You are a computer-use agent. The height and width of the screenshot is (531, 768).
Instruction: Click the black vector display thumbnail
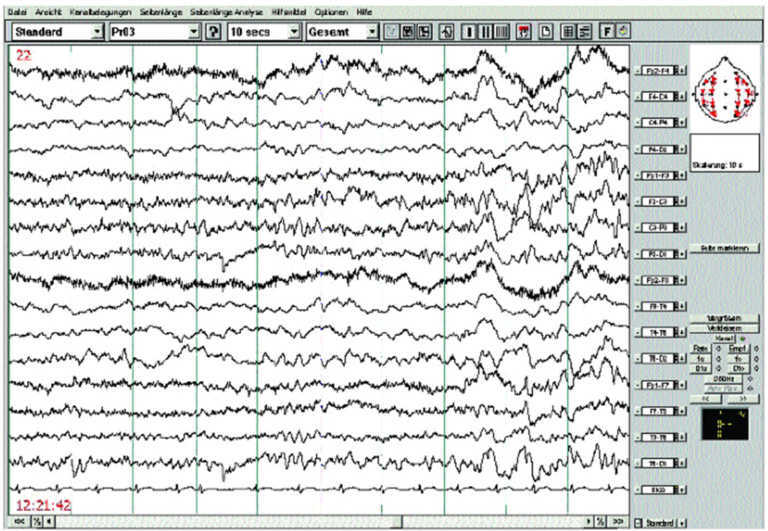point(724,423)
